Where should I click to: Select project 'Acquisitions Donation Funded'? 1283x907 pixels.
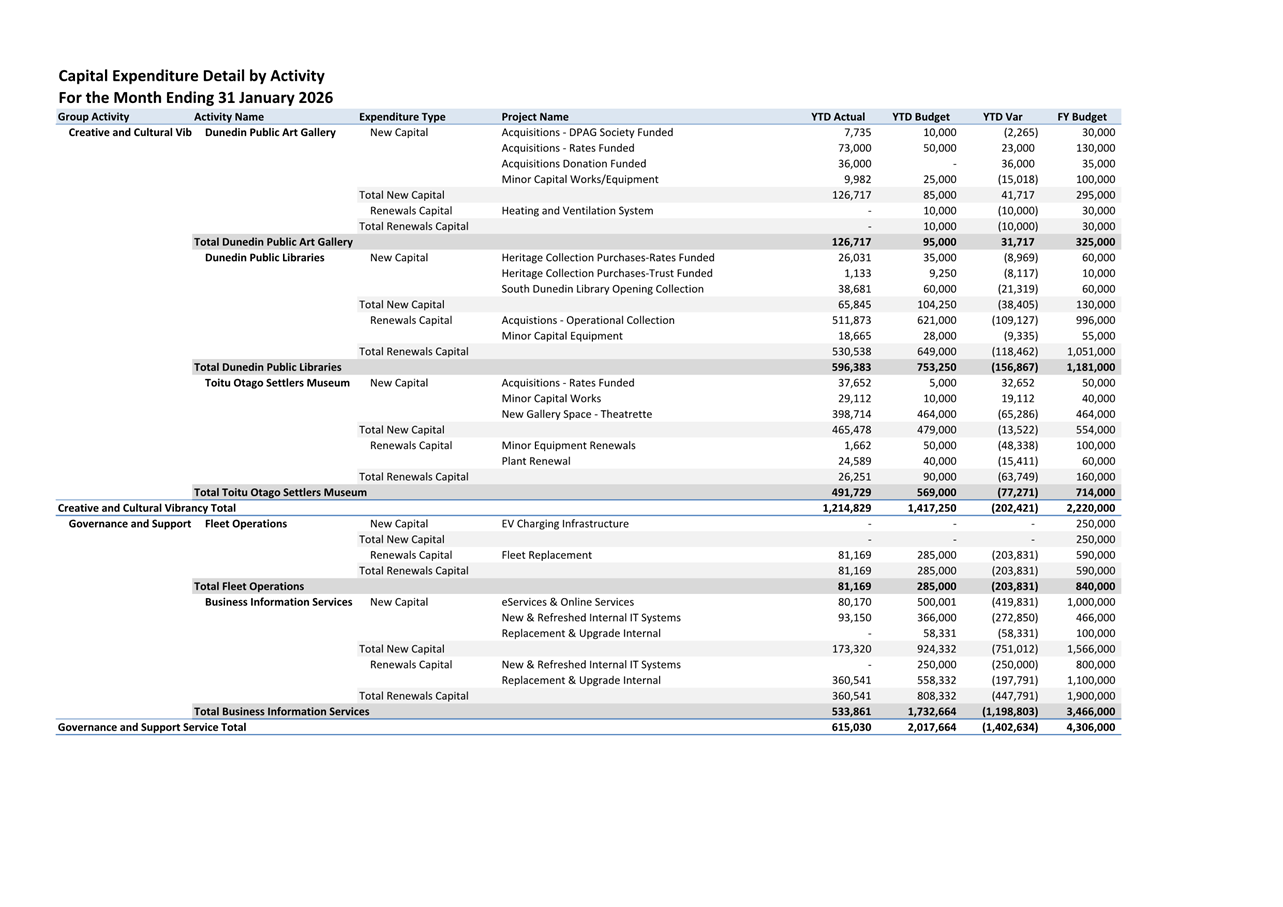pyautogui.click(x=574, y=164)
